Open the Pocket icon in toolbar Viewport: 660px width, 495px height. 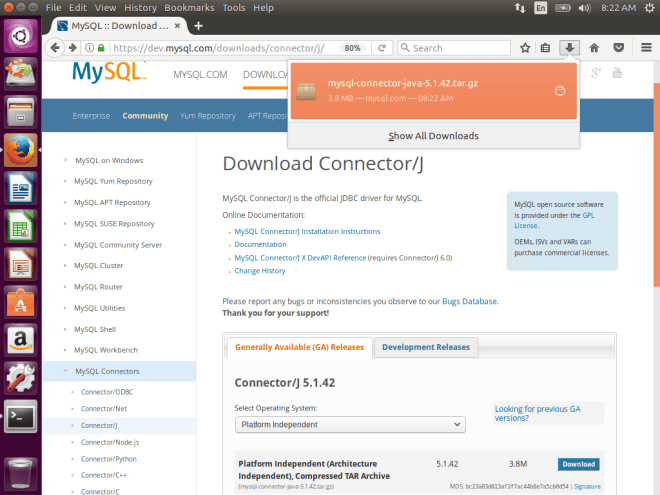(618, 47)
